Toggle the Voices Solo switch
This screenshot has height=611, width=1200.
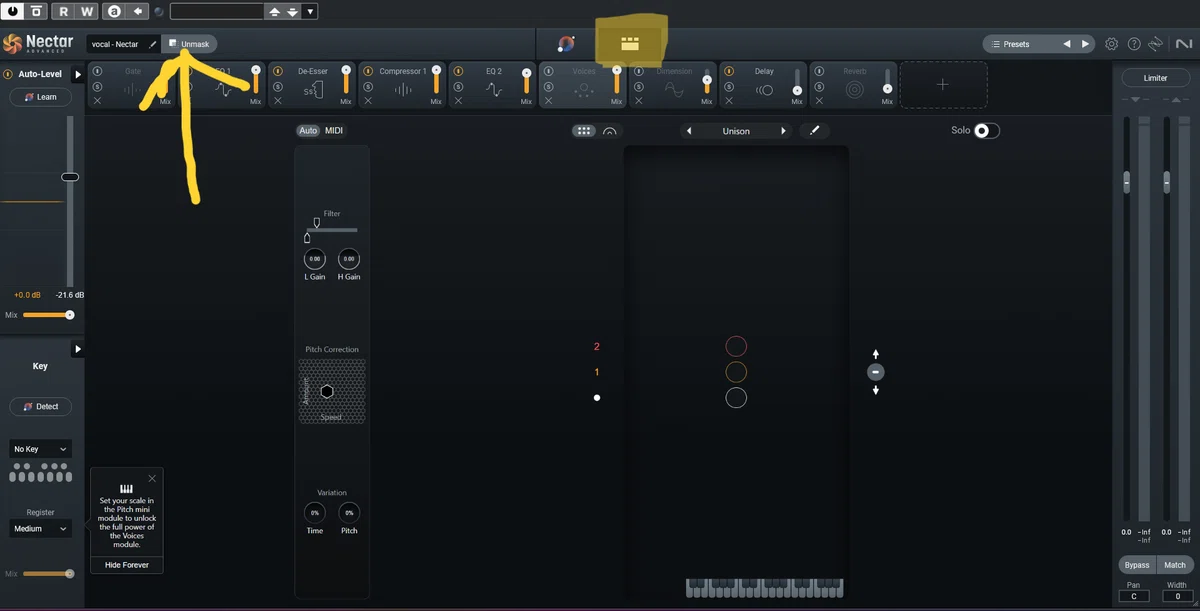(986, 131)
